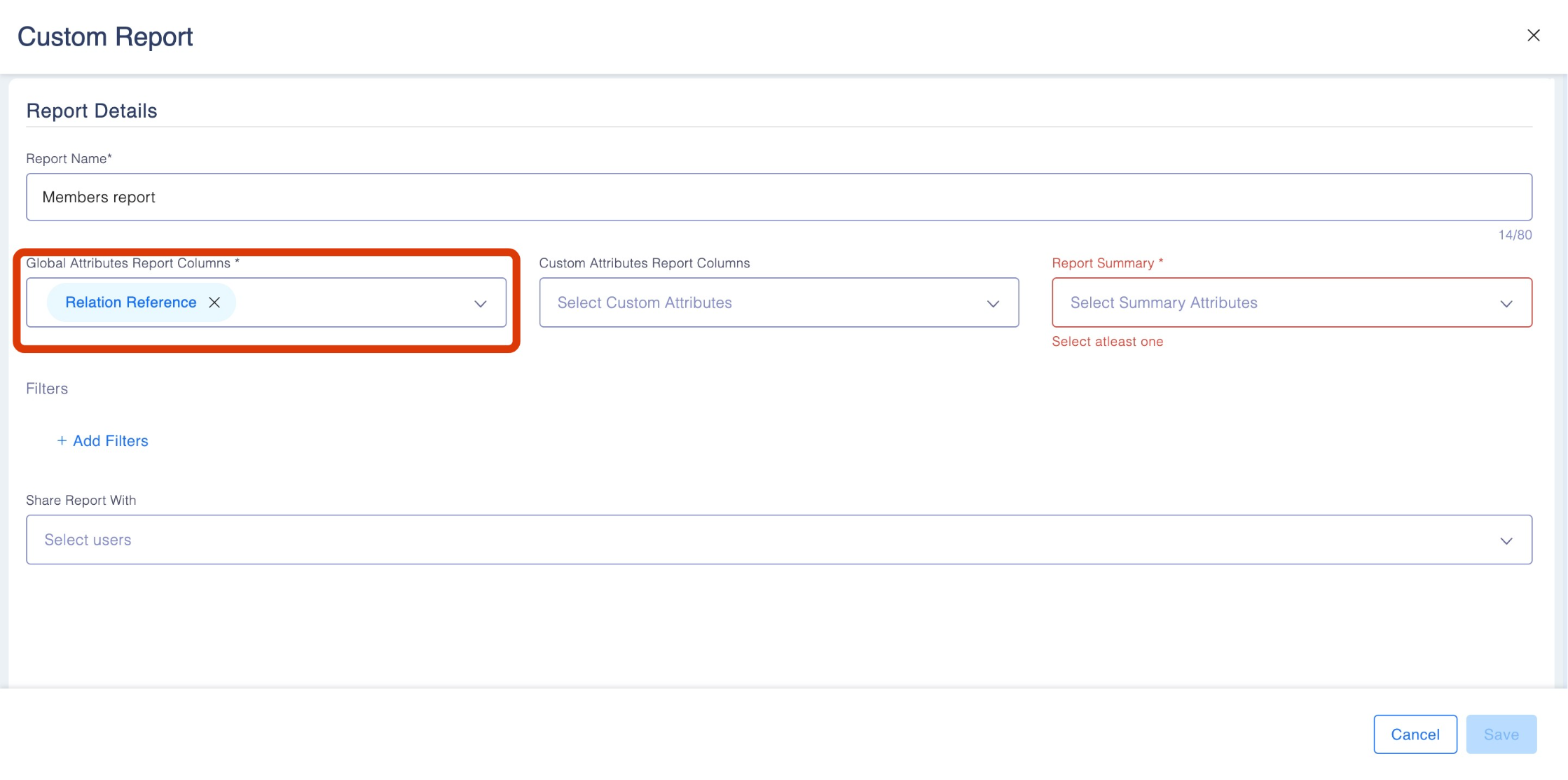Screen dimensions: 1568x780
Task: Click the Select atleast one error message
Action: 1107,342
